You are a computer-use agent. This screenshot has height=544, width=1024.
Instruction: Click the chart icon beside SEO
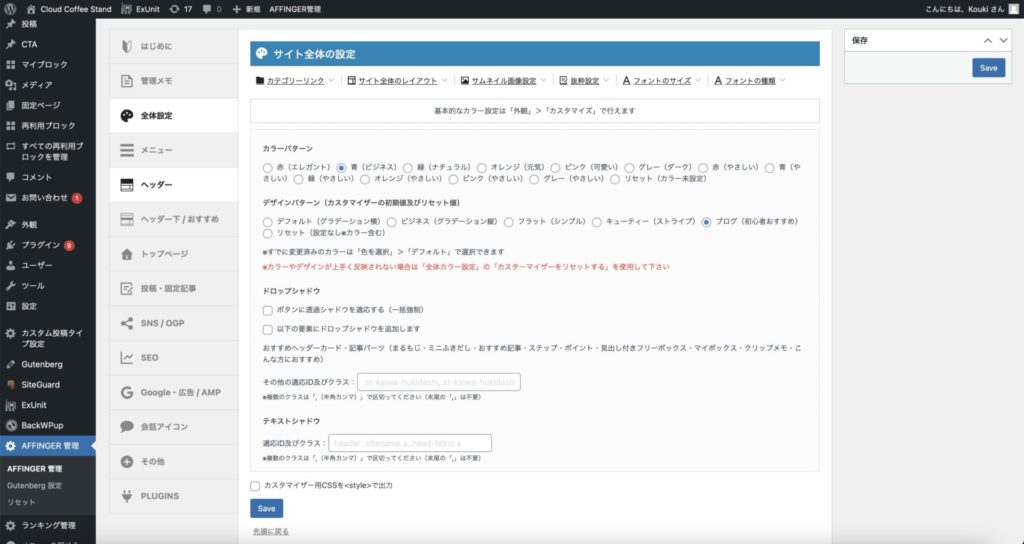[x=127, y=358]
